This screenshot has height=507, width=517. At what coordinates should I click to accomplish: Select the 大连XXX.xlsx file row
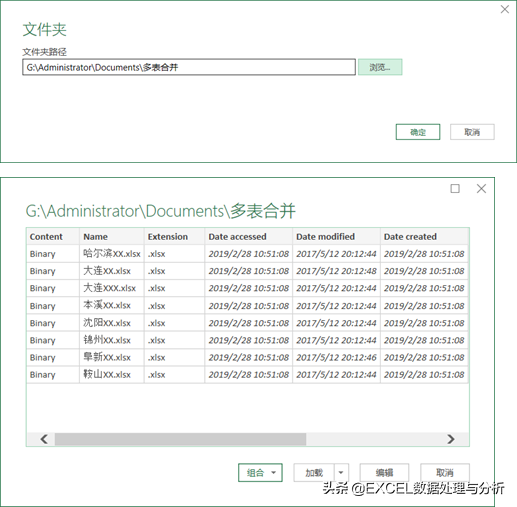(247, 288)
